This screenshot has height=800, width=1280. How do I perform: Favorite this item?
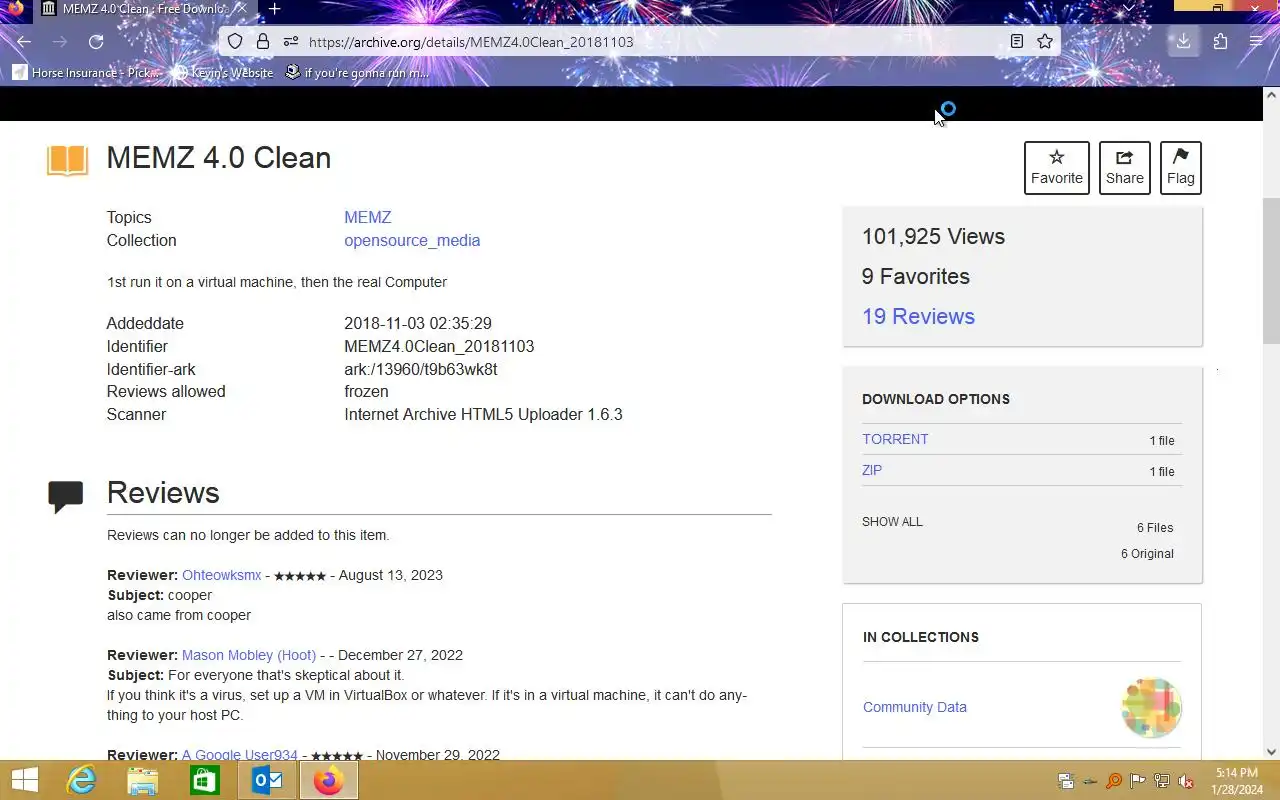1057,168
